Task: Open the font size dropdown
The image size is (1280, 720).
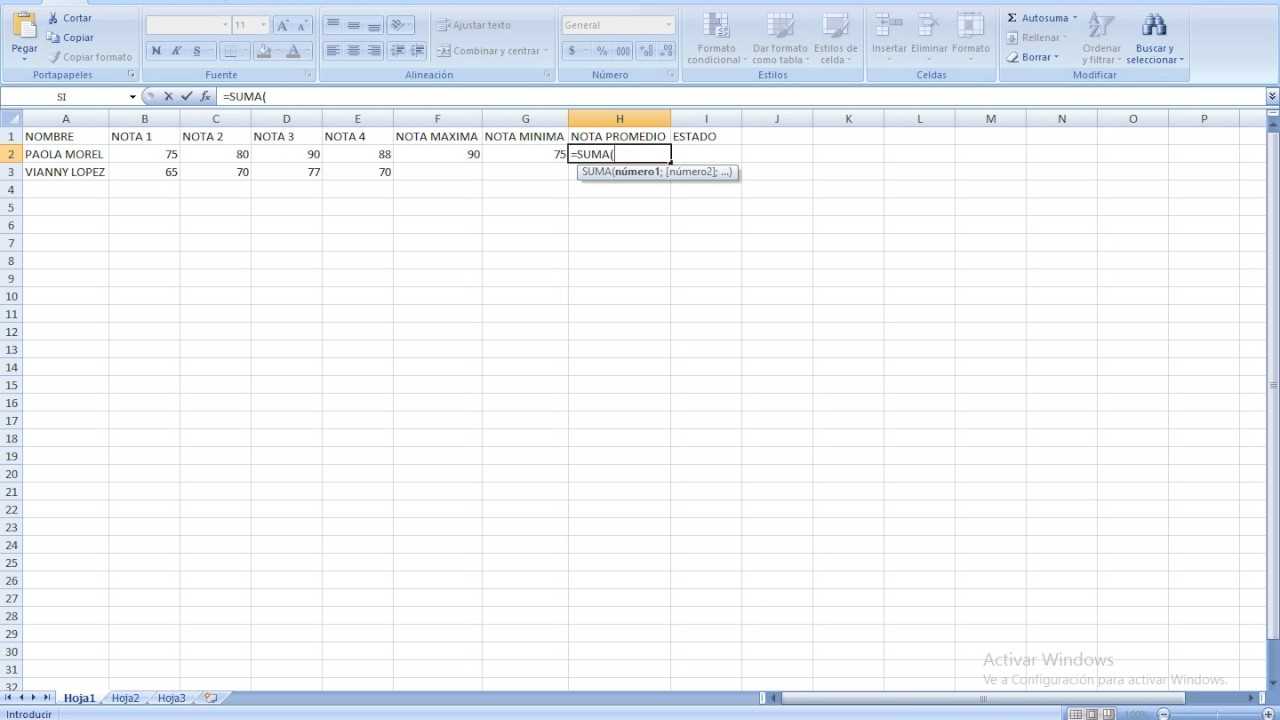Action: click(x=264, y=25)
